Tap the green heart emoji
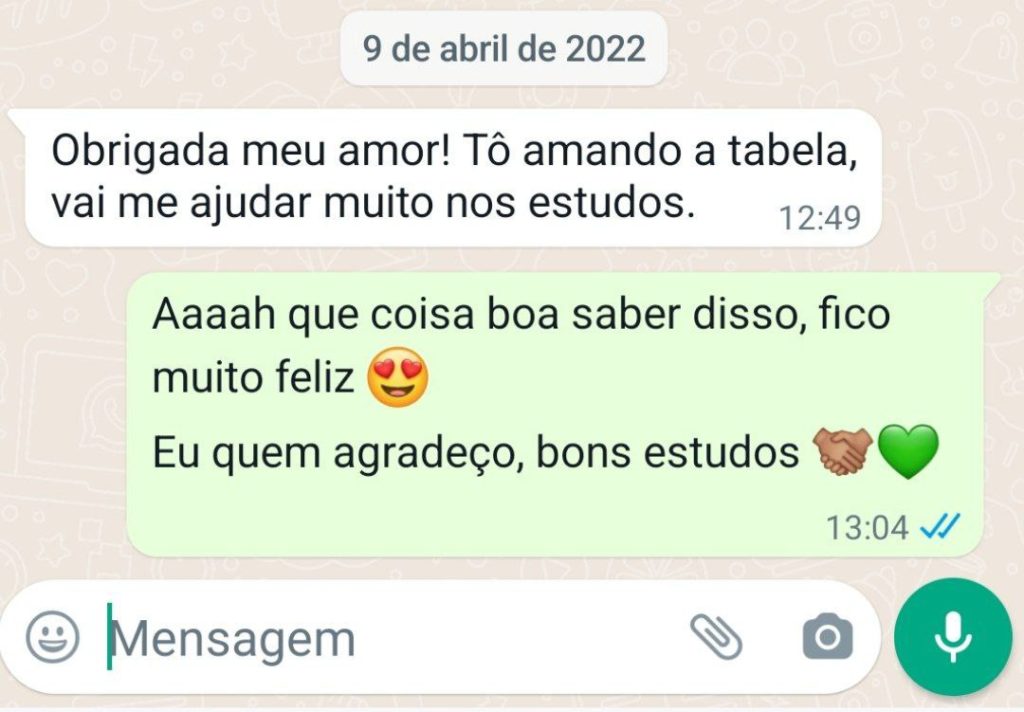Viewport: 1024px width, 712px height. [908, 451]
